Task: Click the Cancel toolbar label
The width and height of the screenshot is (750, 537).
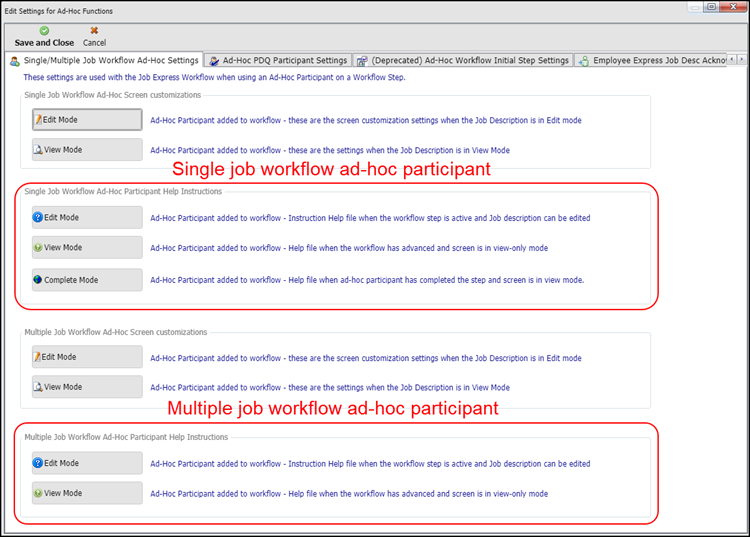Action: pyautogui.click(x=94, y=43)
